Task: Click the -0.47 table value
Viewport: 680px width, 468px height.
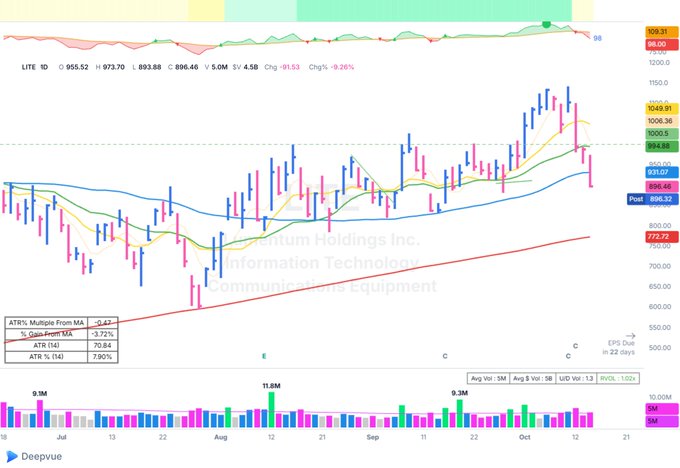Action: [103, 323]
